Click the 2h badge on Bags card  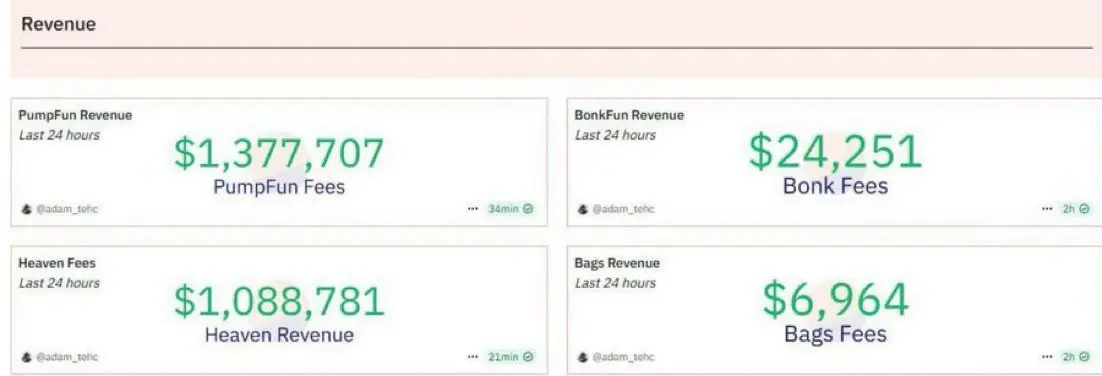coord(1076,357)
